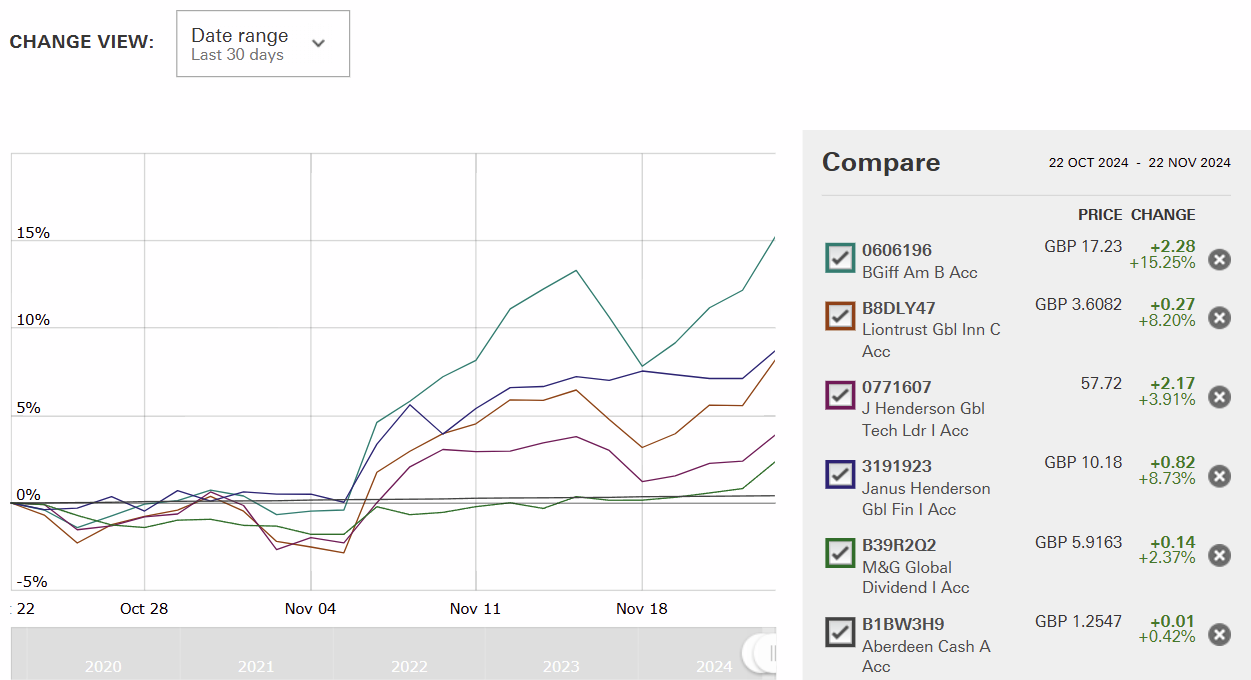Click the 2022 marker on timeline
Screen dimensions: 1251x680
pos(409,666)
